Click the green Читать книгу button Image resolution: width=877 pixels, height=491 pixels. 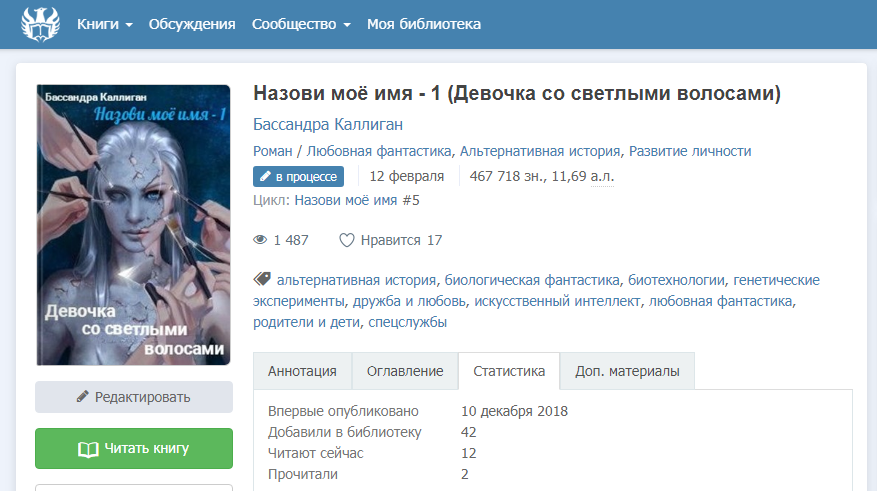[x=134, y=449]
